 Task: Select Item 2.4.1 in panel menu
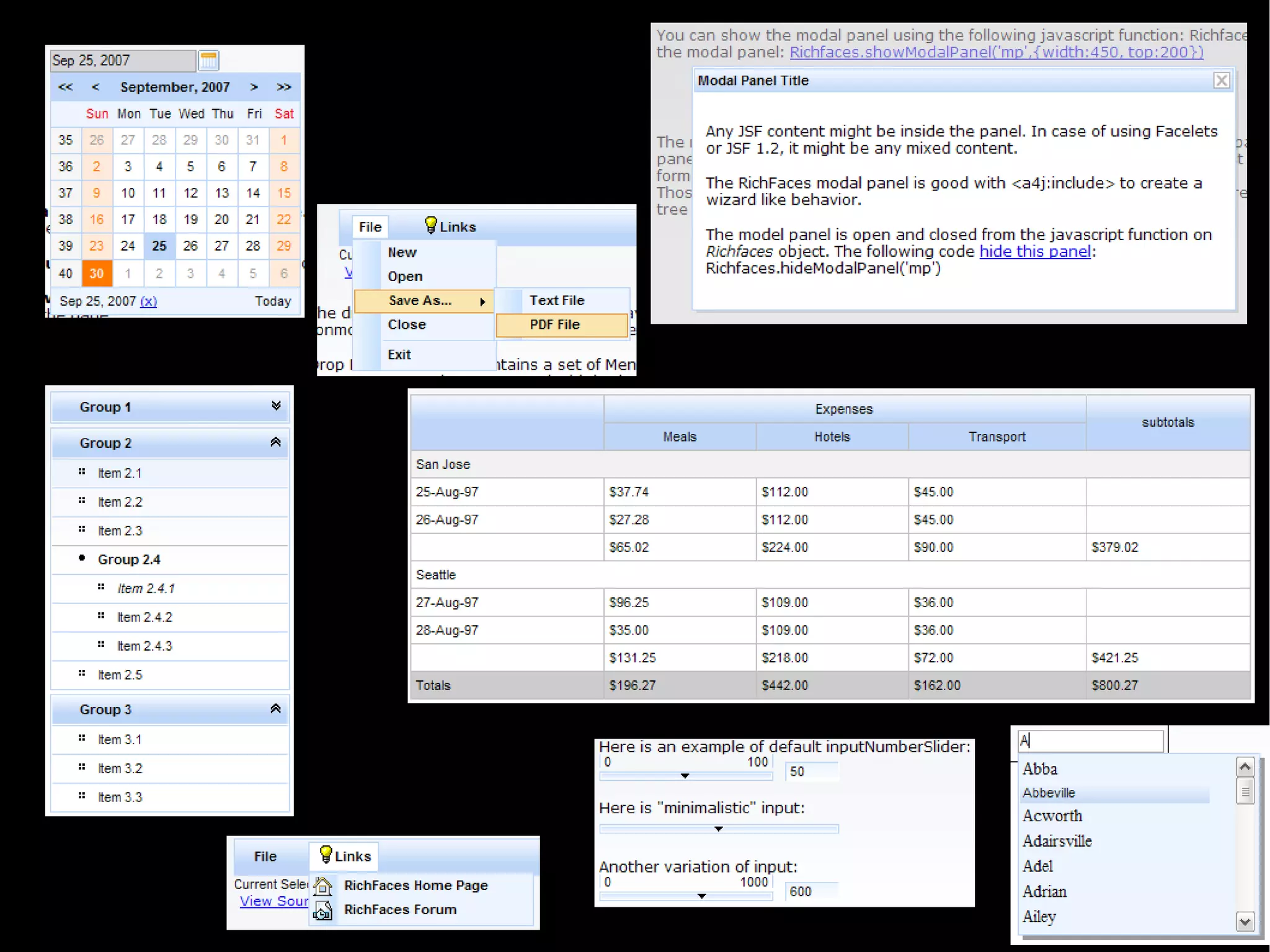pyautogui.click(x=146, y=589)
